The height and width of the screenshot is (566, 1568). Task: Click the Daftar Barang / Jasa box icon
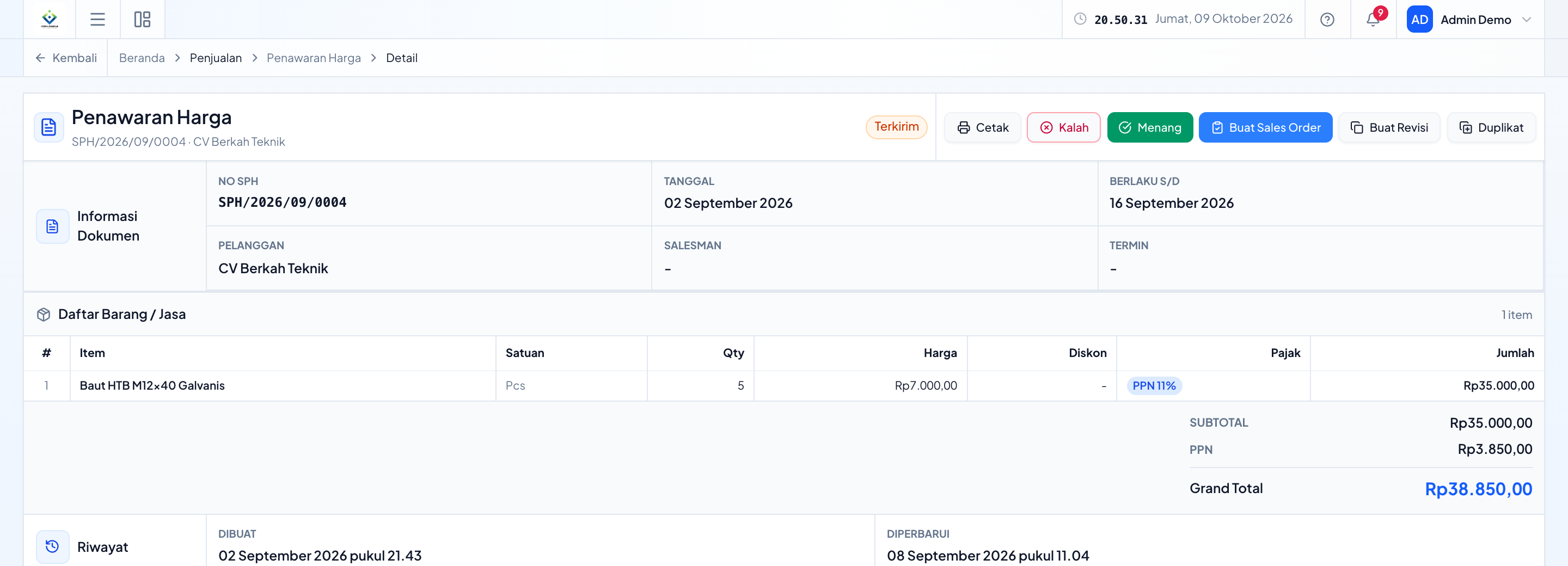pos(43,314)
